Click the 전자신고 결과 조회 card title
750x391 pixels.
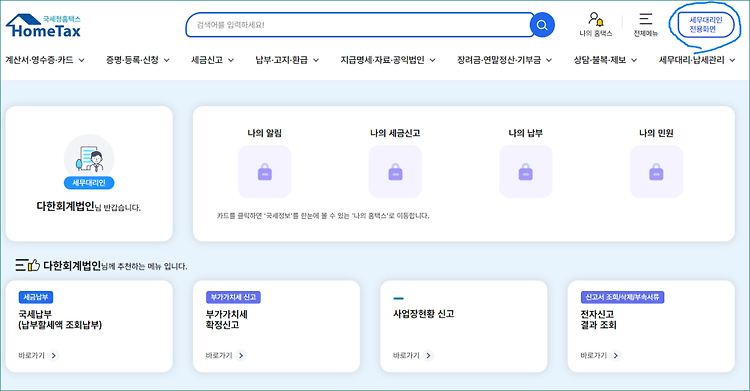coord(598,320)
